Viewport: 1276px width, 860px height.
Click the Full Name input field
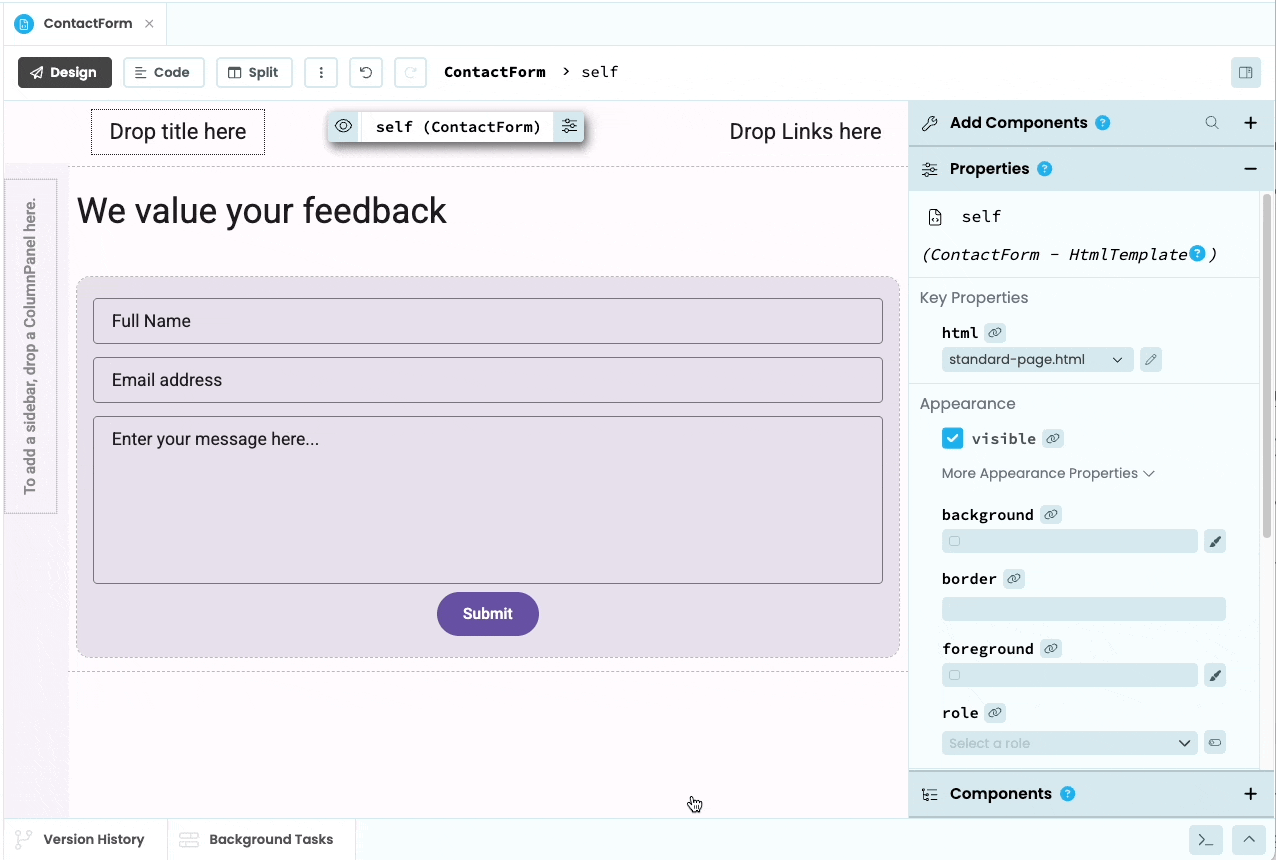[x=487, y=320]
